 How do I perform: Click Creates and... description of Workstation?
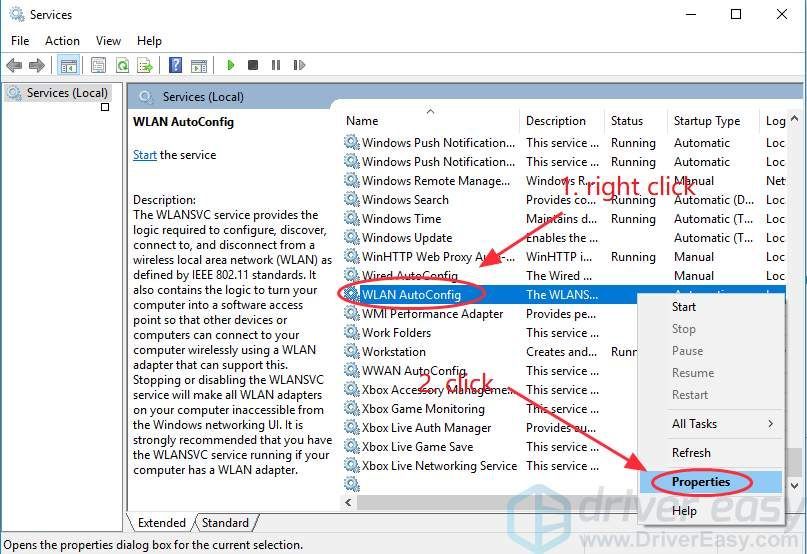pos(562,352)
